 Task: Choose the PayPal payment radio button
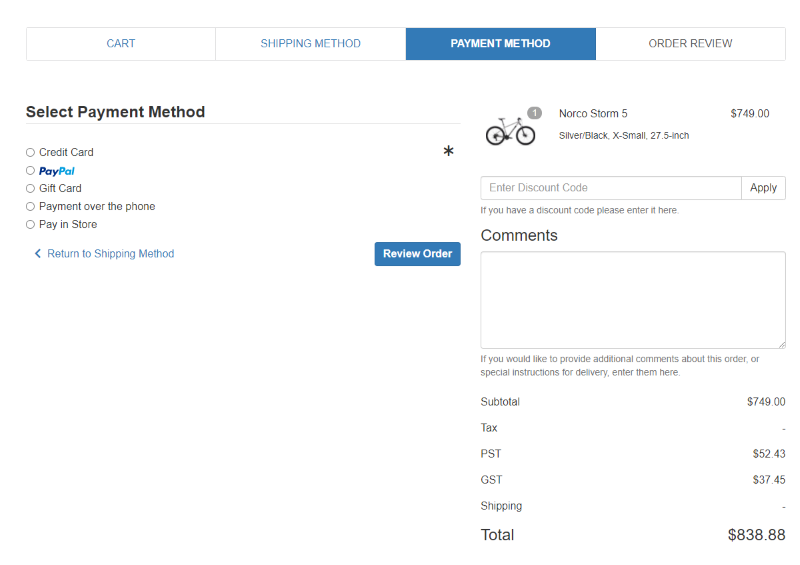(x=30, y=171)
